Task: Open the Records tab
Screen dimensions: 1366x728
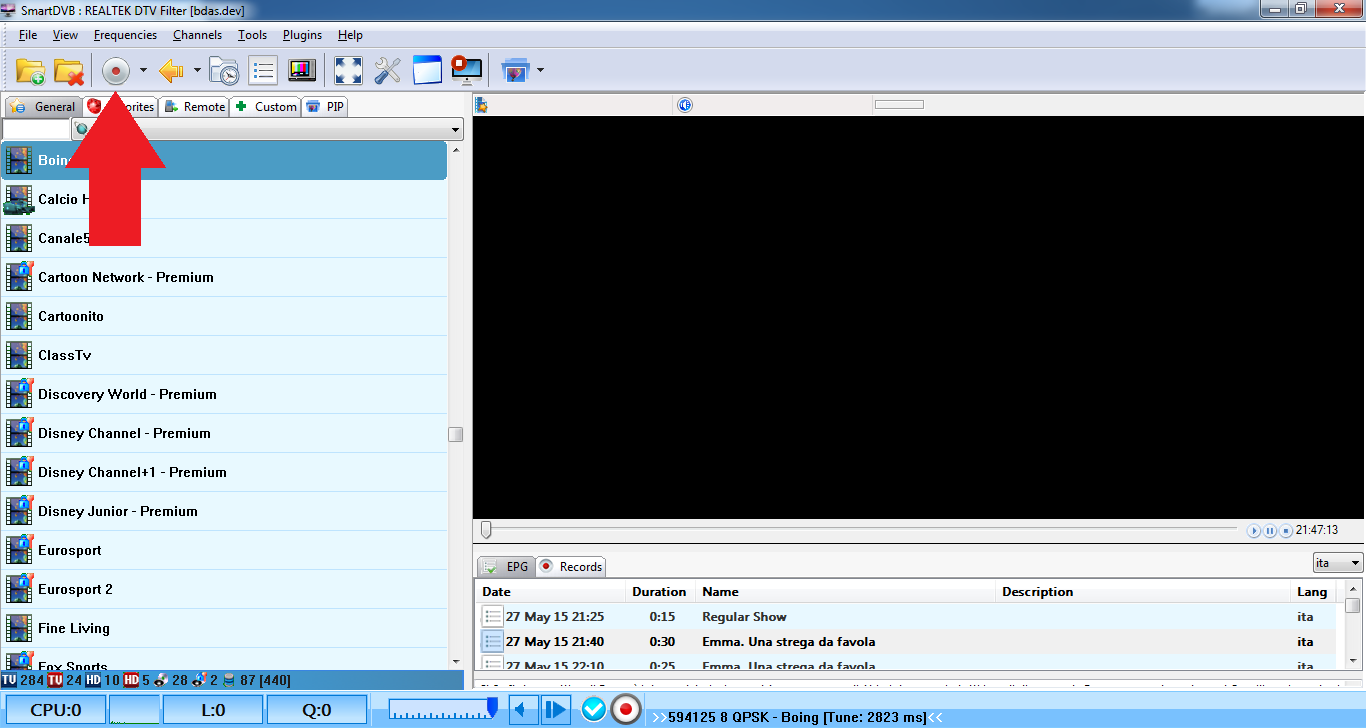Action: click(x=570, y=566)
